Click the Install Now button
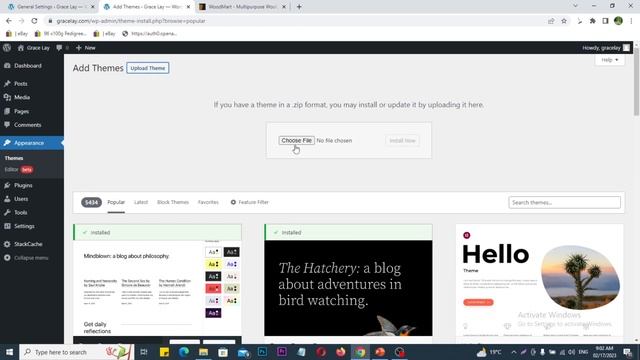Viewport: 640px width, 360px height. pos(402,140)
